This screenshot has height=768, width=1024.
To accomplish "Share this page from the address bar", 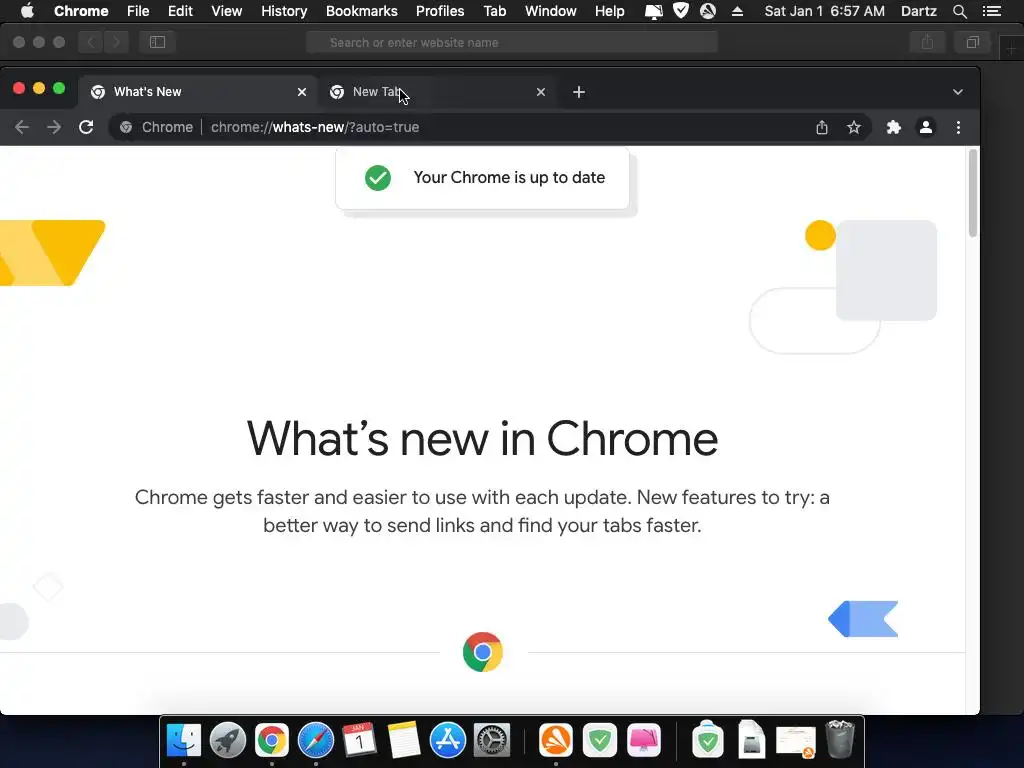I will [x=822, y=127].
